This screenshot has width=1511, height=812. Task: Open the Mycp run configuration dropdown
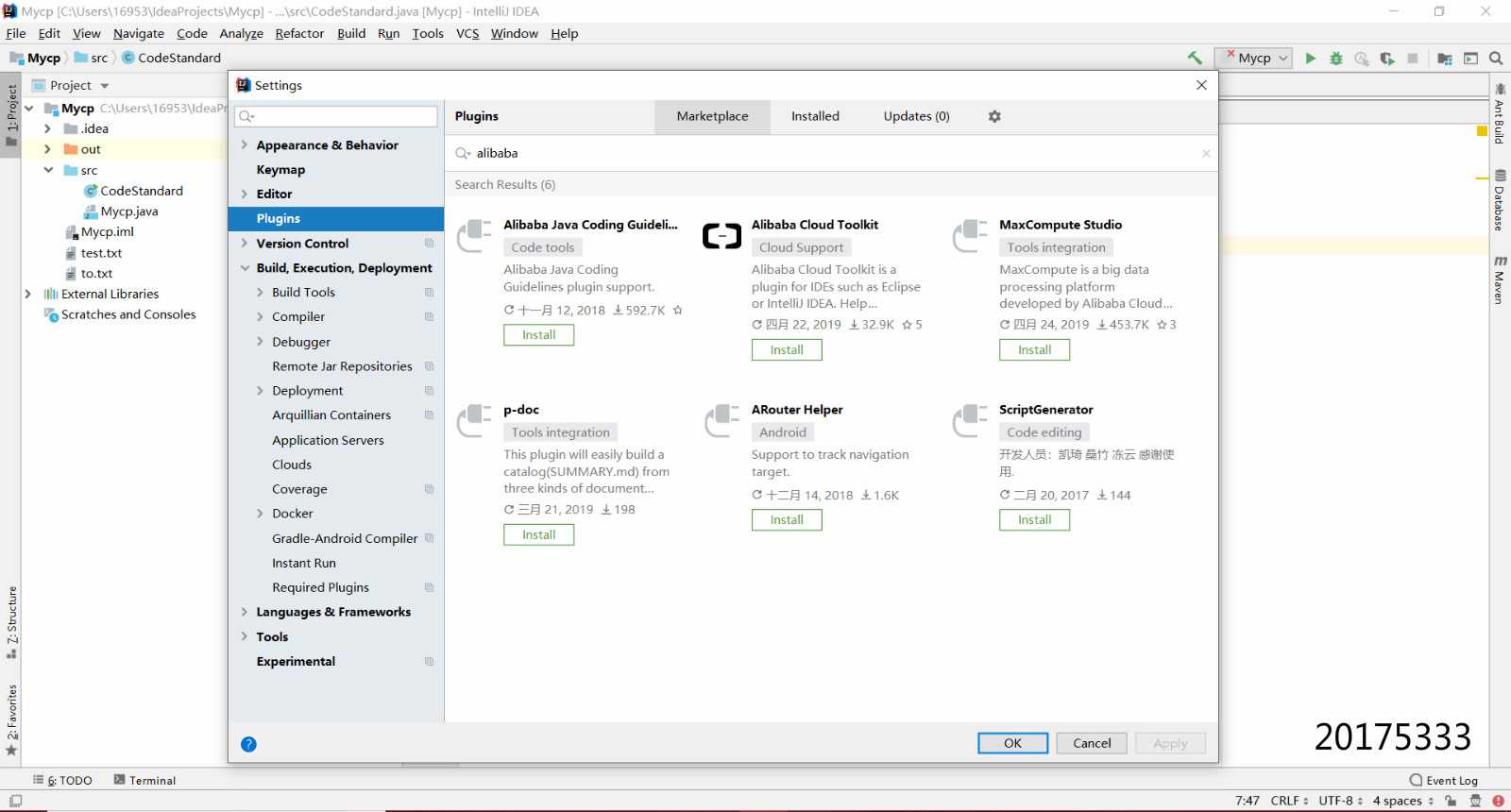(x=1253, y=58)
